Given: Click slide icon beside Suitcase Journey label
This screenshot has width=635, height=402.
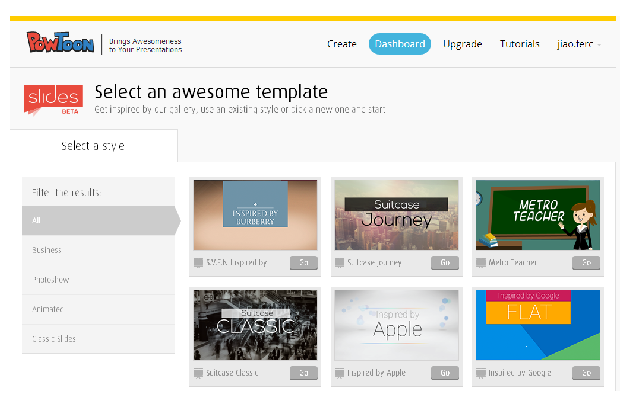Looking at the screenshot, I should (339, 263).
